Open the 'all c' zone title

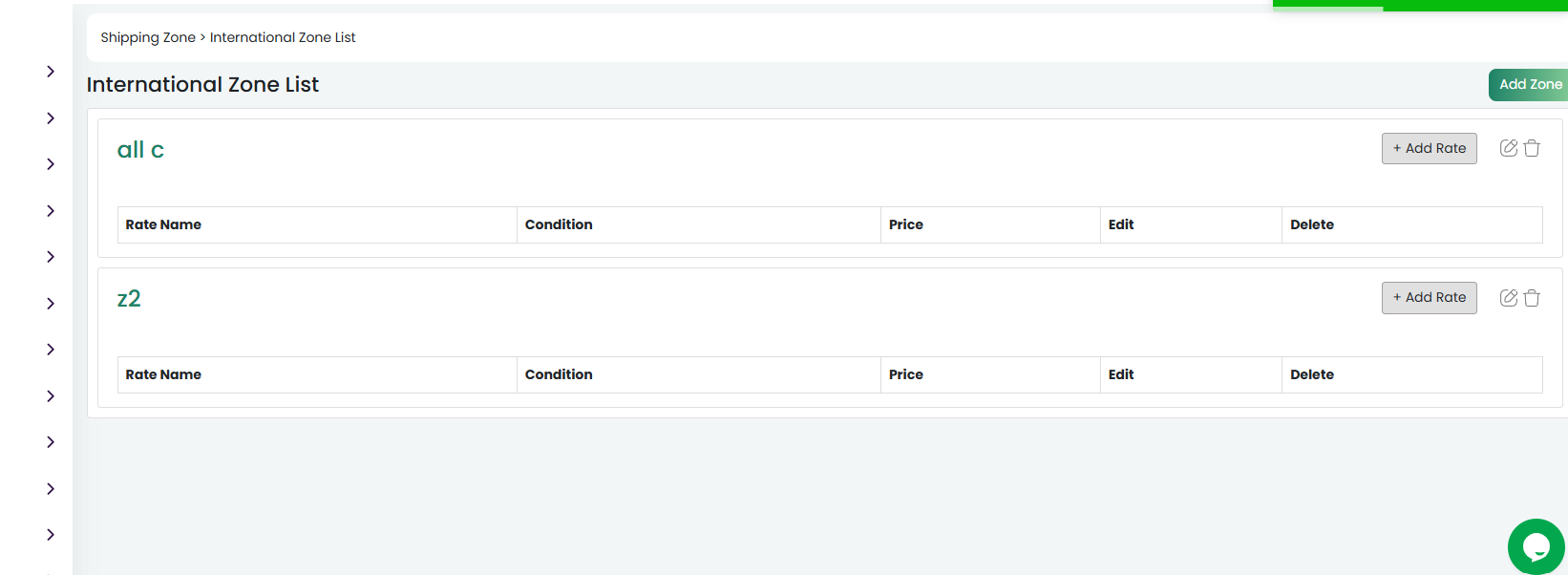click(x=140, y=150)
